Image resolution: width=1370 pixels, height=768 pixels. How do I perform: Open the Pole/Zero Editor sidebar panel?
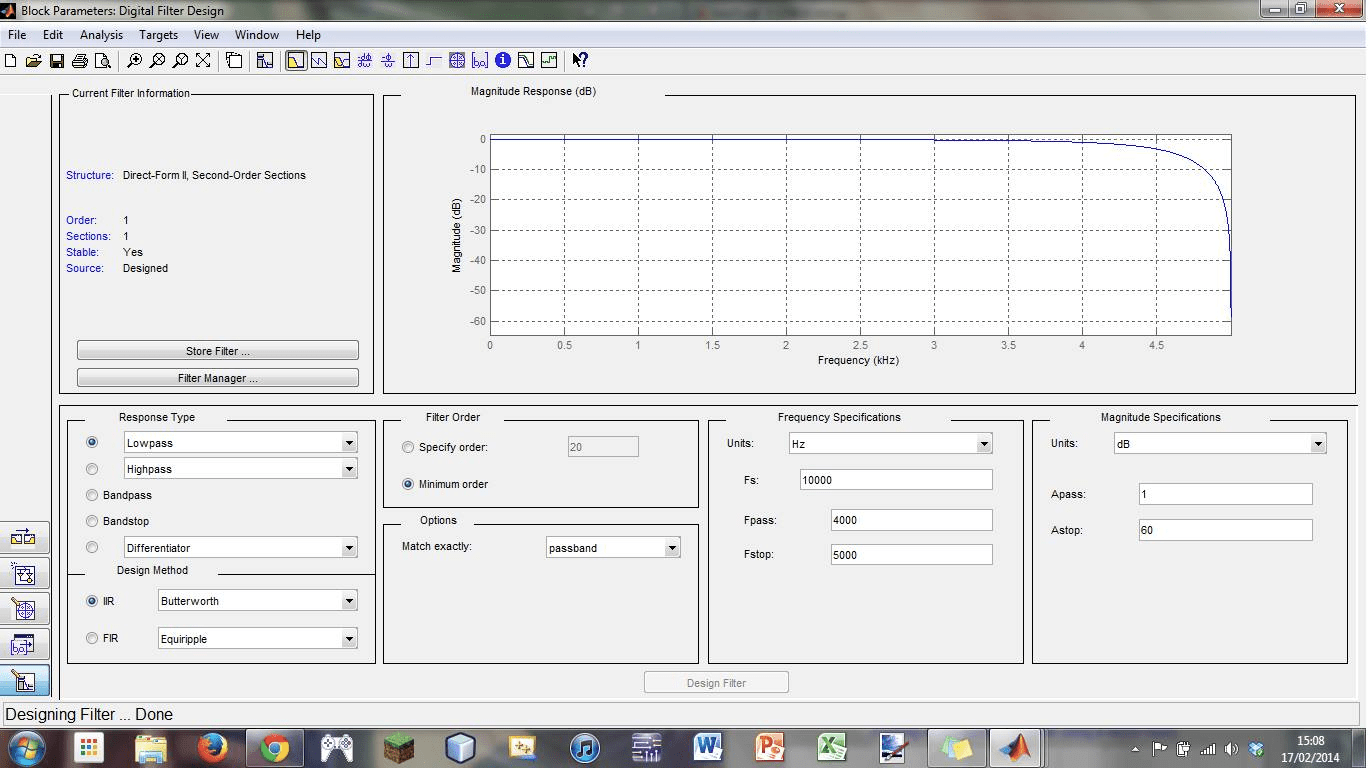(x=24, y=609)
